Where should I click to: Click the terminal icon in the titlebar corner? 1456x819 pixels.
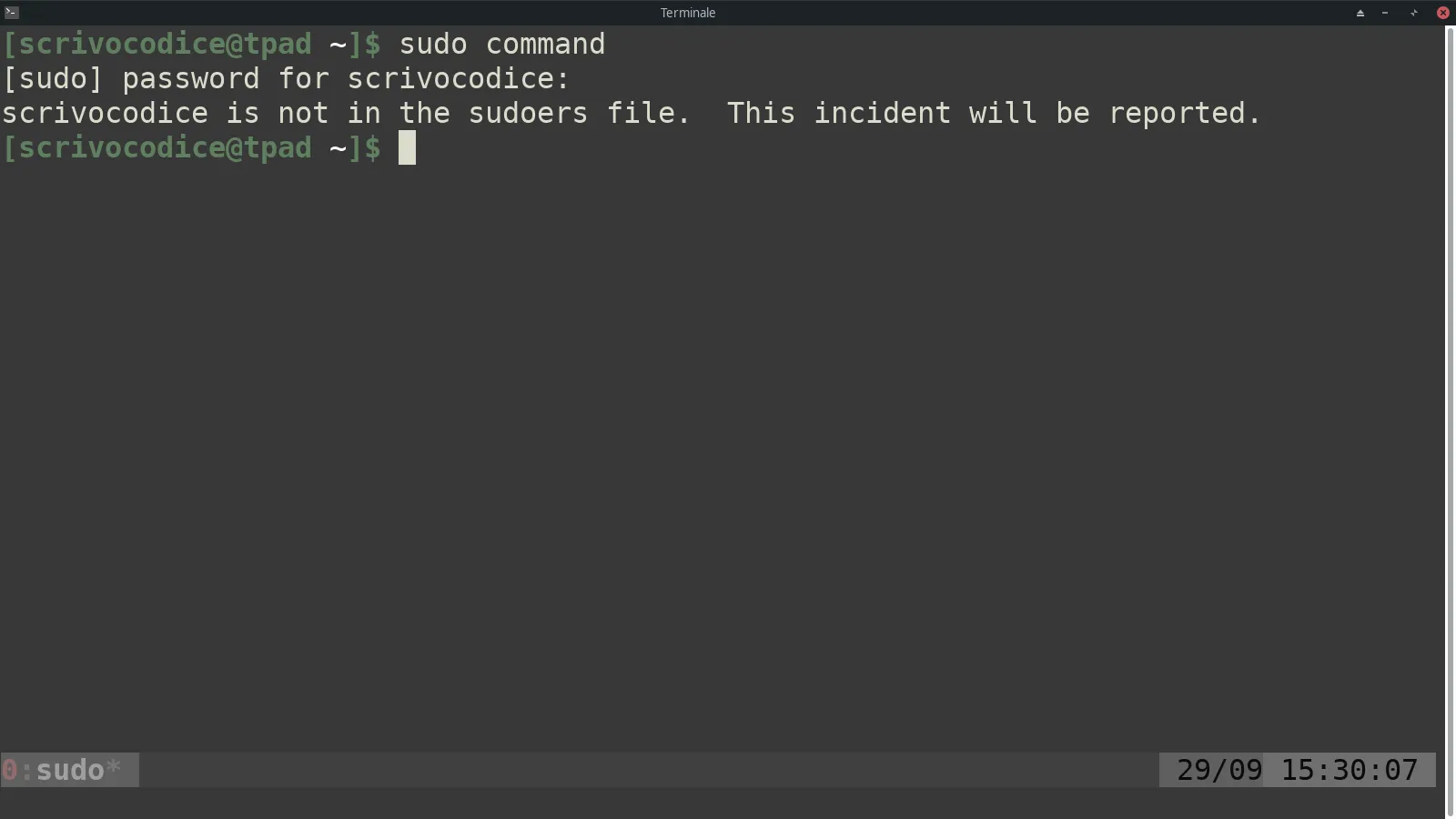click(11, 12)
